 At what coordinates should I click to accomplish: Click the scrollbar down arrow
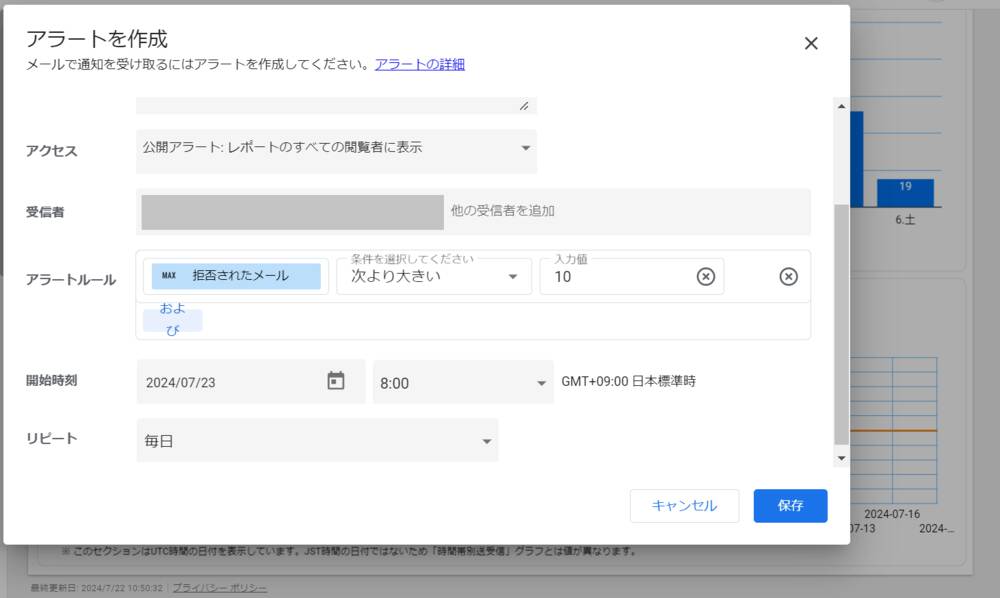[841, 458]
